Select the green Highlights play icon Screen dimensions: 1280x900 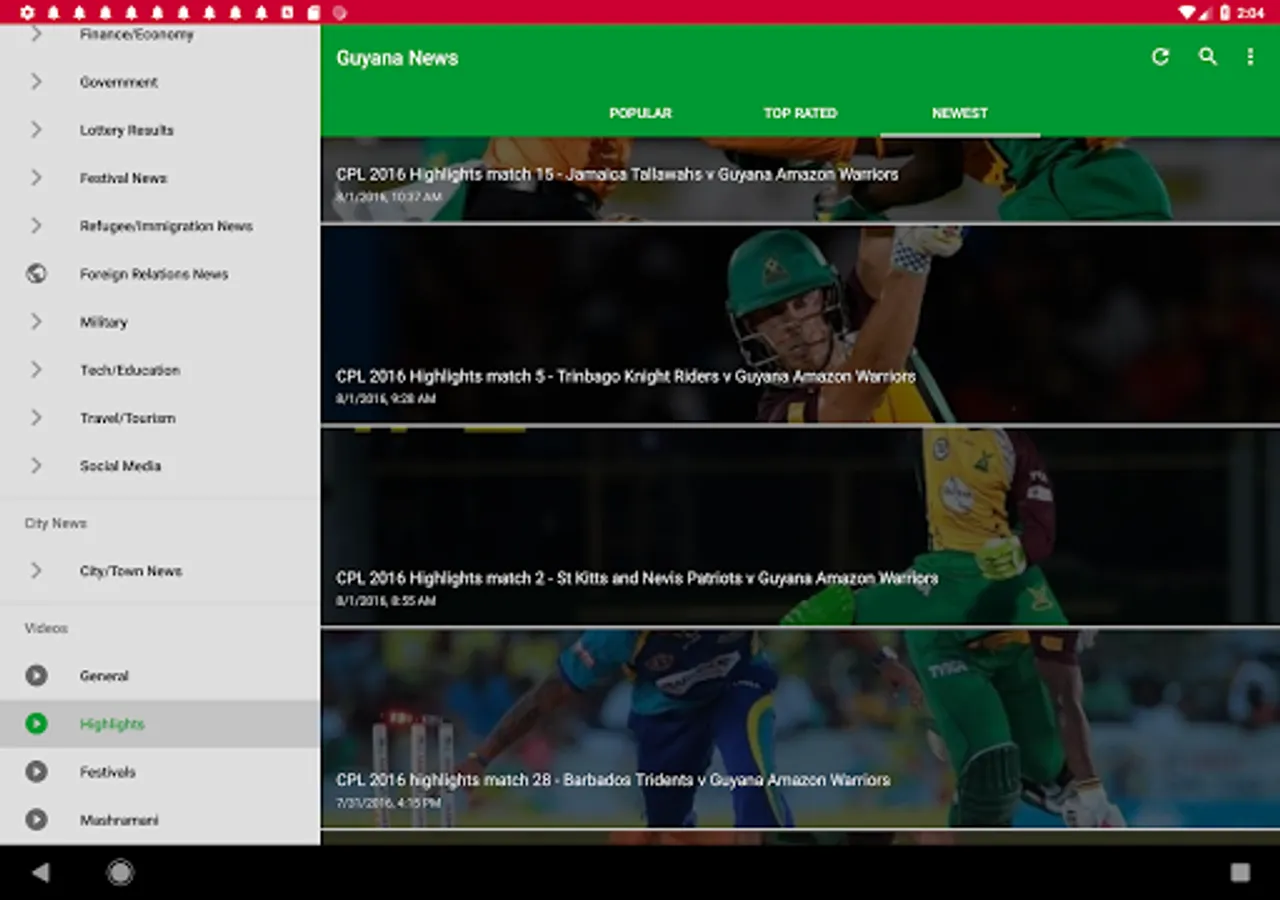point(36,723)
